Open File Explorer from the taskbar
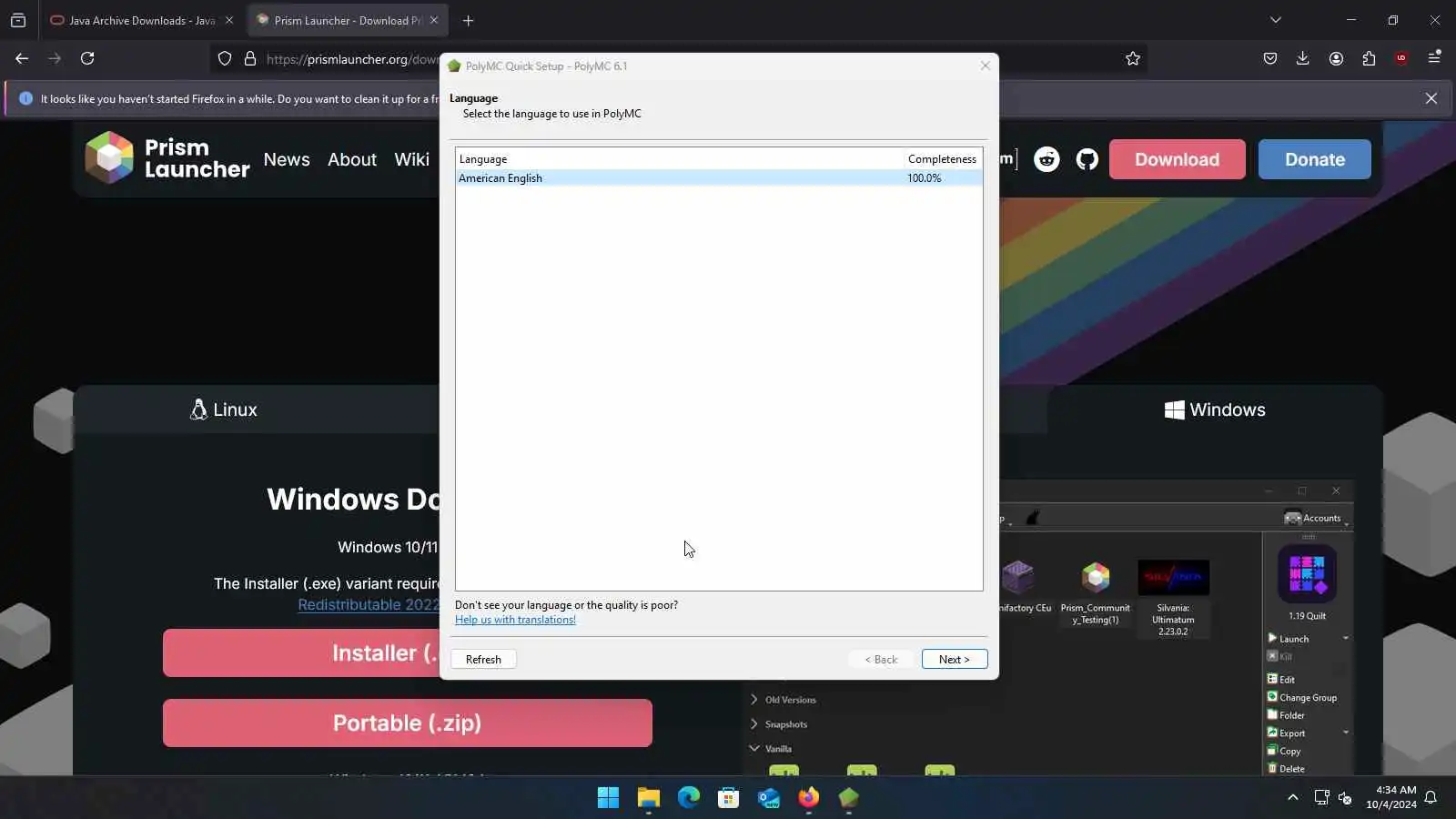The width and height of the screenshot is (1456, 819). point(648,798)
